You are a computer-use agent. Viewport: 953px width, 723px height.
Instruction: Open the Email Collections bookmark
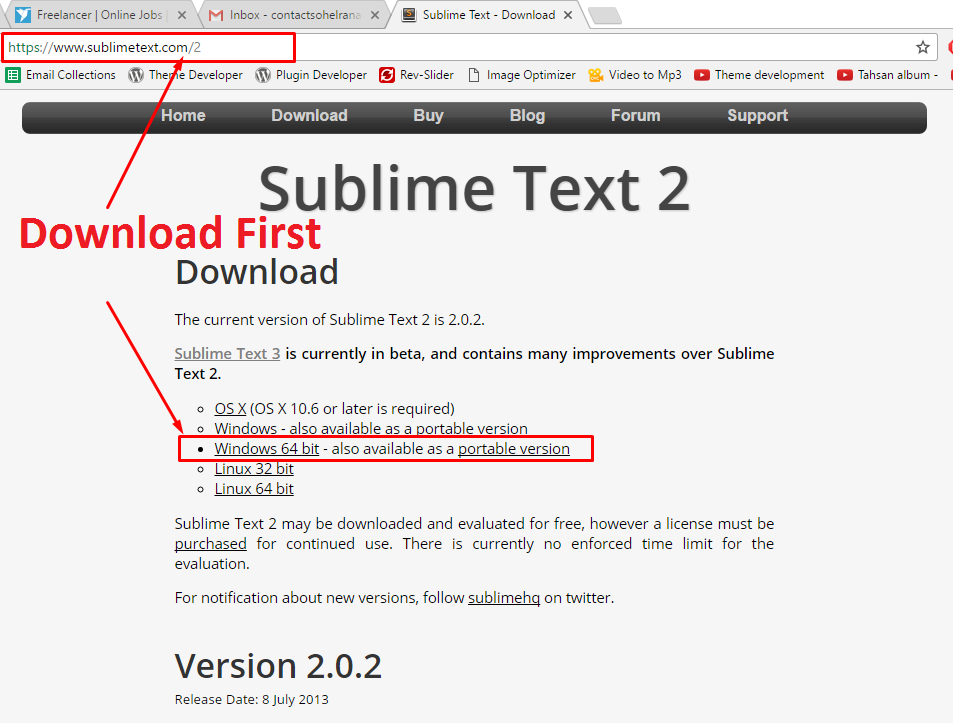coord(61,75)
